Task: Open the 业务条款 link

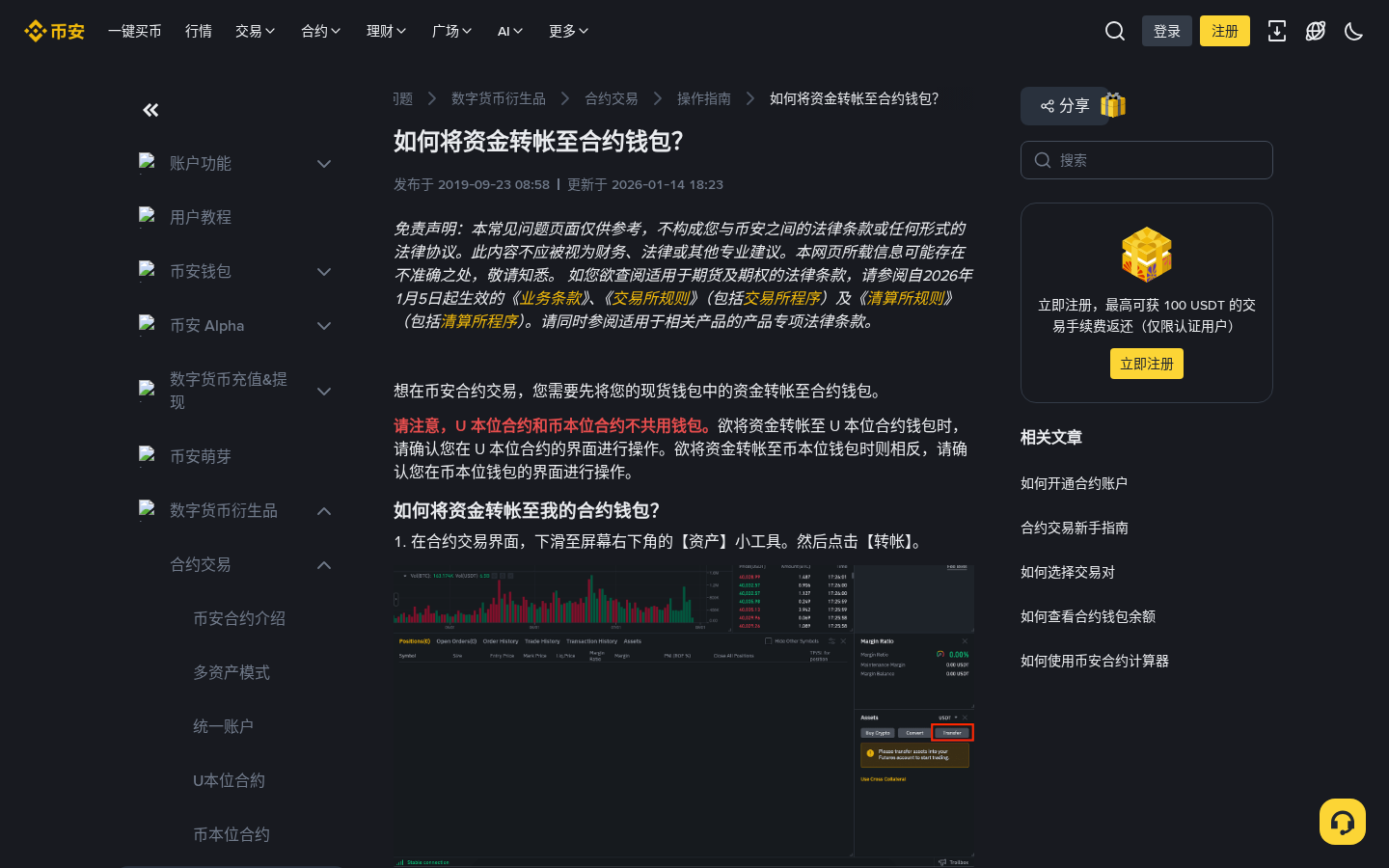Action: coord(552,298)
